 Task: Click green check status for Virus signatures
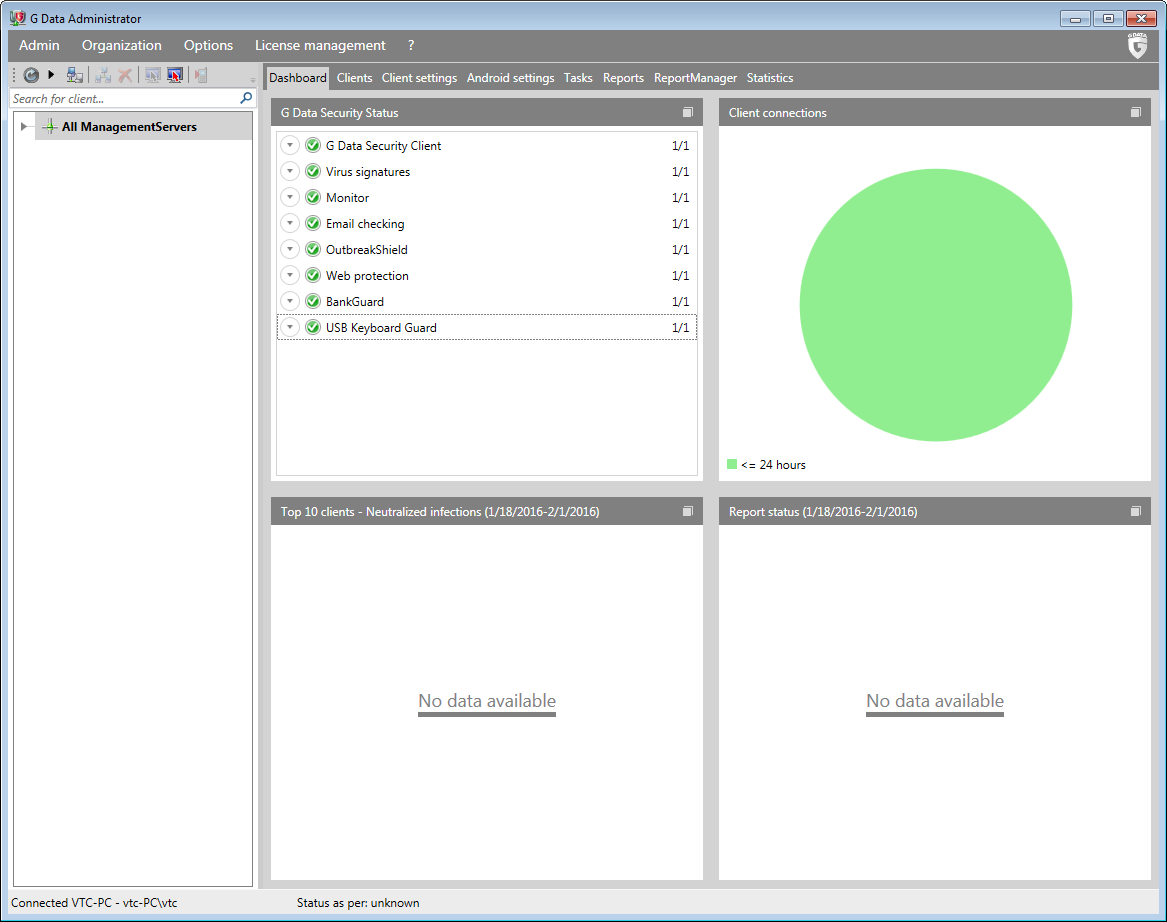point(312,172)
